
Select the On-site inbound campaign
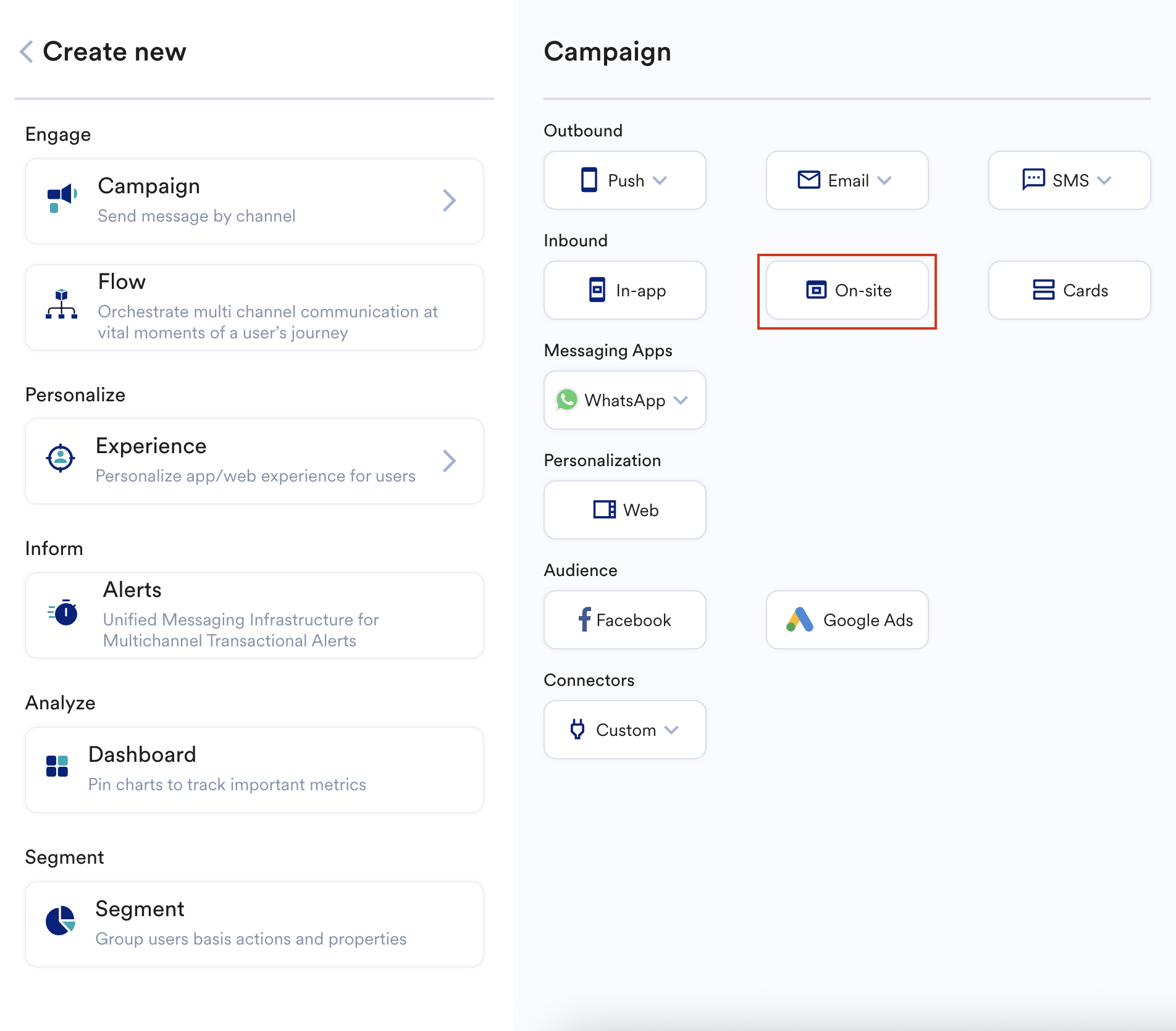pos(847,290)
